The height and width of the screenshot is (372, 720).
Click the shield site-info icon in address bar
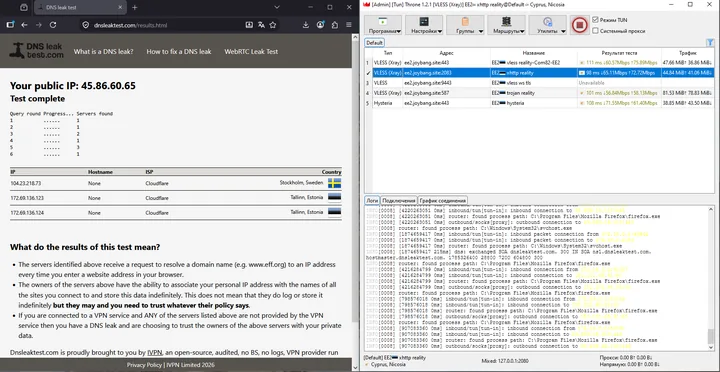tap(85, 25)
